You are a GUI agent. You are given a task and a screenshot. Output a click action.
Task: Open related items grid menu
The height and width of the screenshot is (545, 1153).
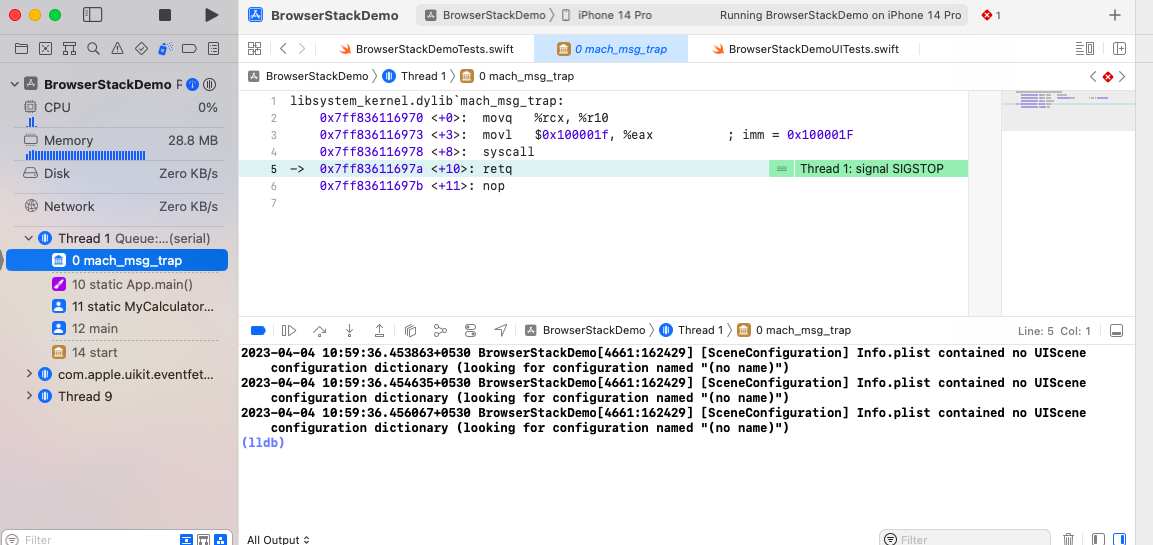[x=254, y=49]
